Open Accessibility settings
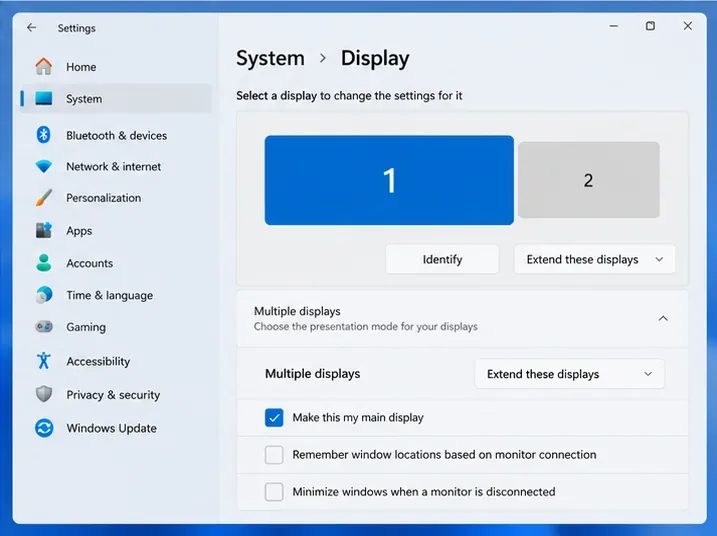The image size is (717, 536). [117, 361]
